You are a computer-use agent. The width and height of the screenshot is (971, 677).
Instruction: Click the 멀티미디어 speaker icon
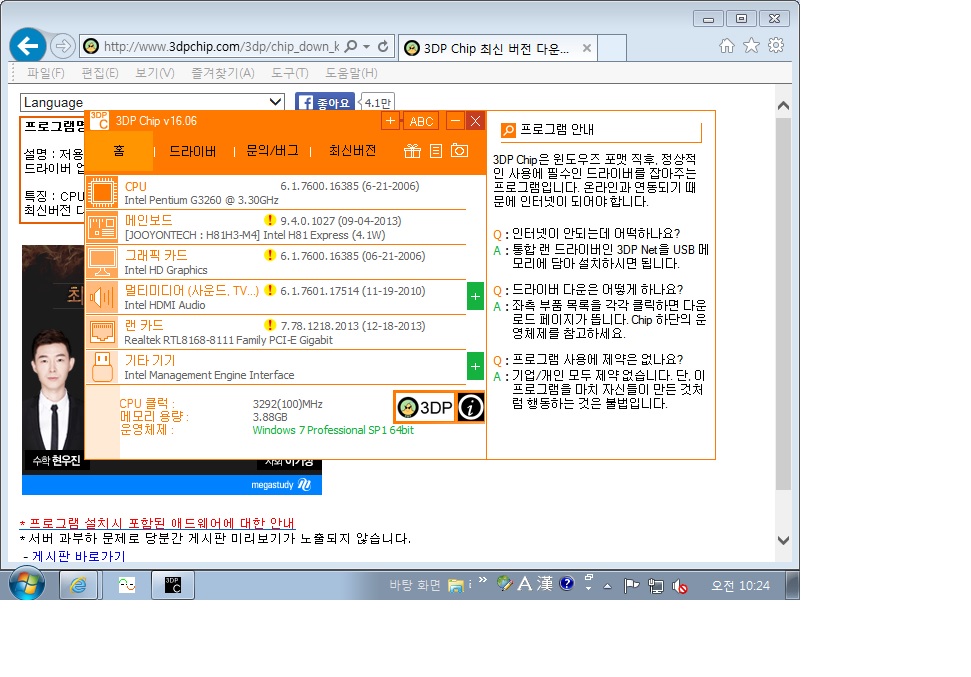(x=102, y=297)
